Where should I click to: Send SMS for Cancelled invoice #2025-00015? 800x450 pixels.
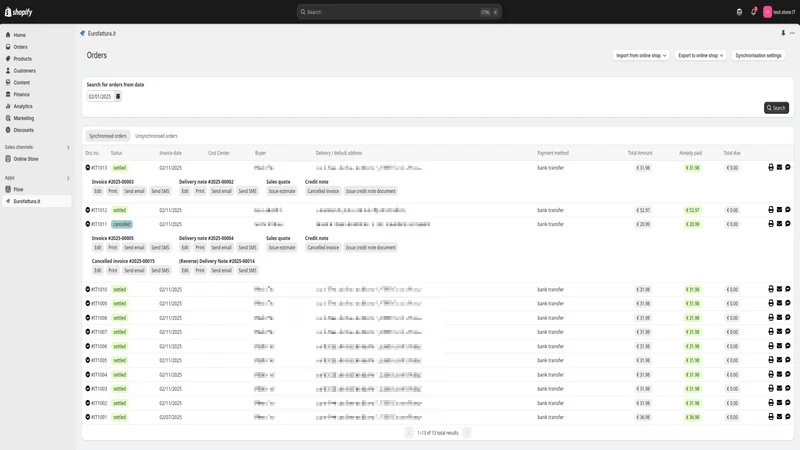[x=160, y=271]
